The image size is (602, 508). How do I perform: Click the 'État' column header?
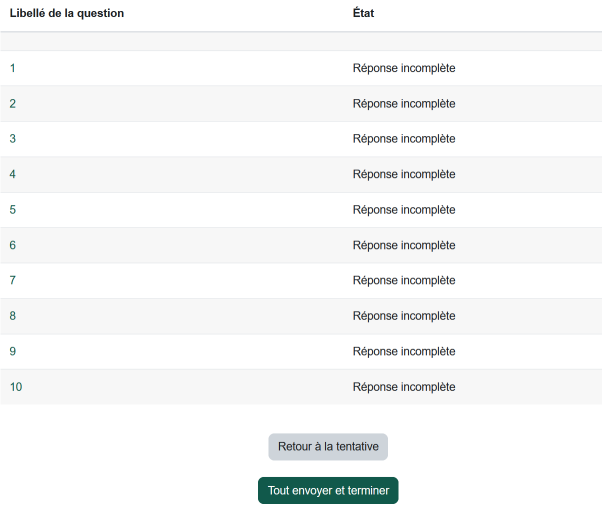pos(364,14)
